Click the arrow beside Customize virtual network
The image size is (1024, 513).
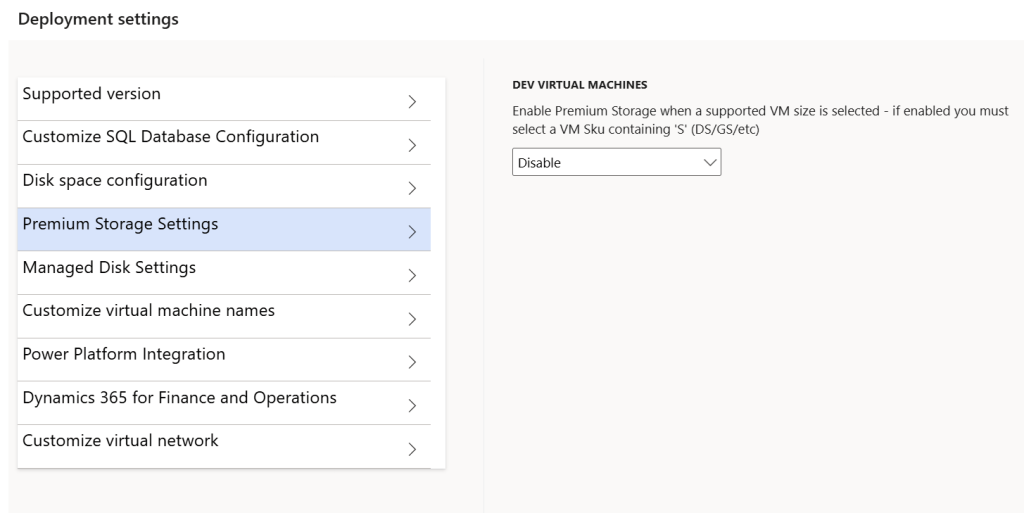pyautogui.click(x=412, y=449)
